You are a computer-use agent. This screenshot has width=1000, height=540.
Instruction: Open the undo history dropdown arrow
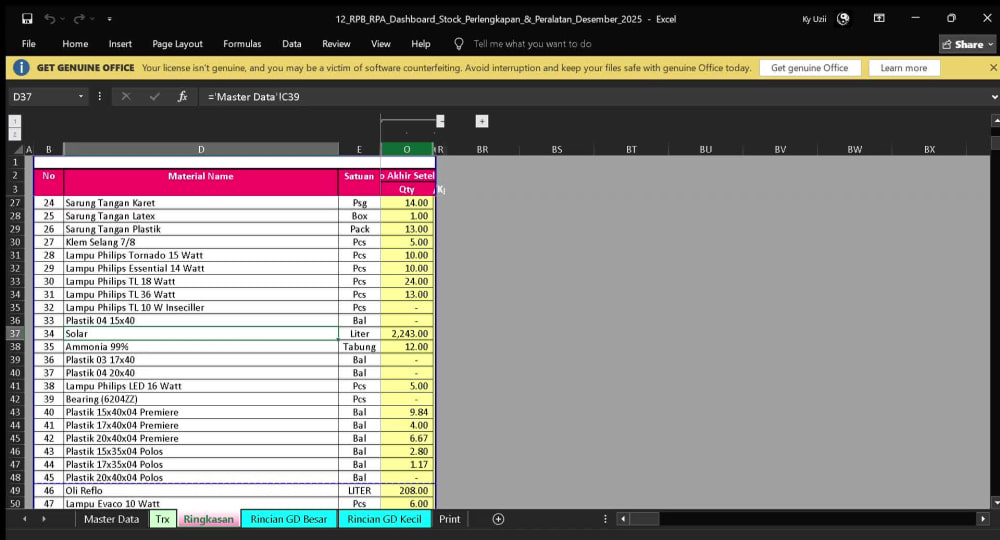click(x=62, y=19)
